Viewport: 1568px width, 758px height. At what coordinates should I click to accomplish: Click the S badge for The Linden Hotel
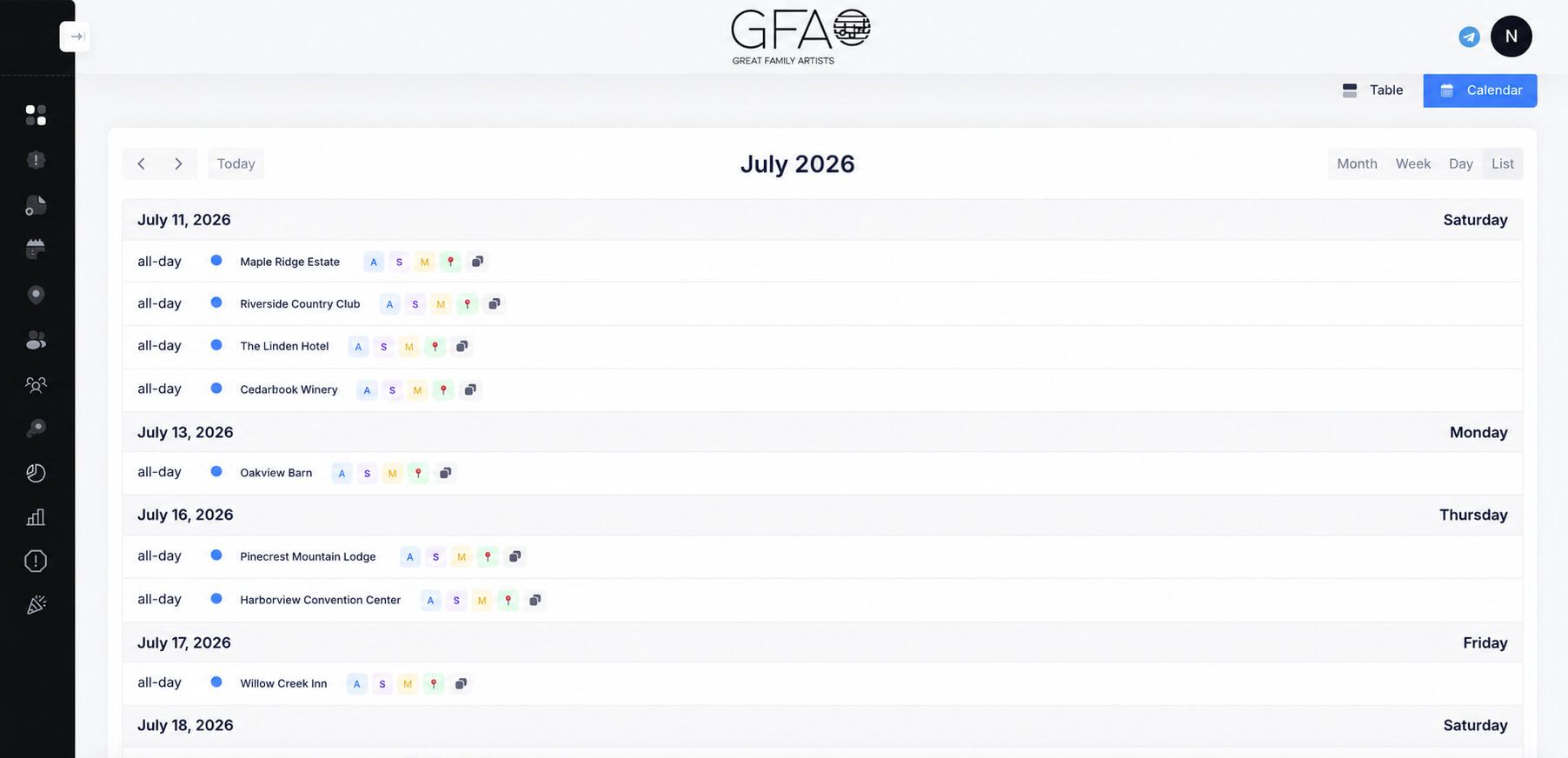click(x=383, y=347)
